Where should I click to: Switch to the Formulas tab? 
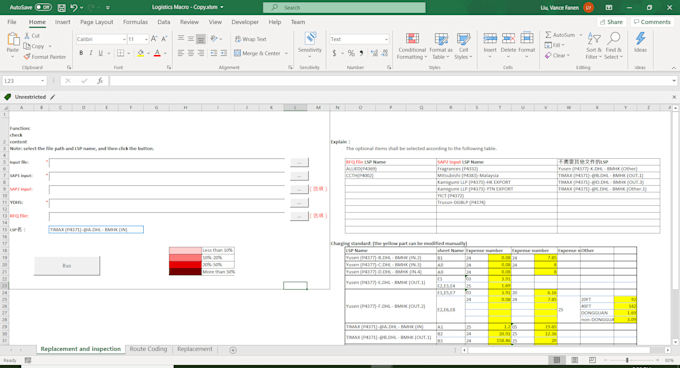click(135, 22)
